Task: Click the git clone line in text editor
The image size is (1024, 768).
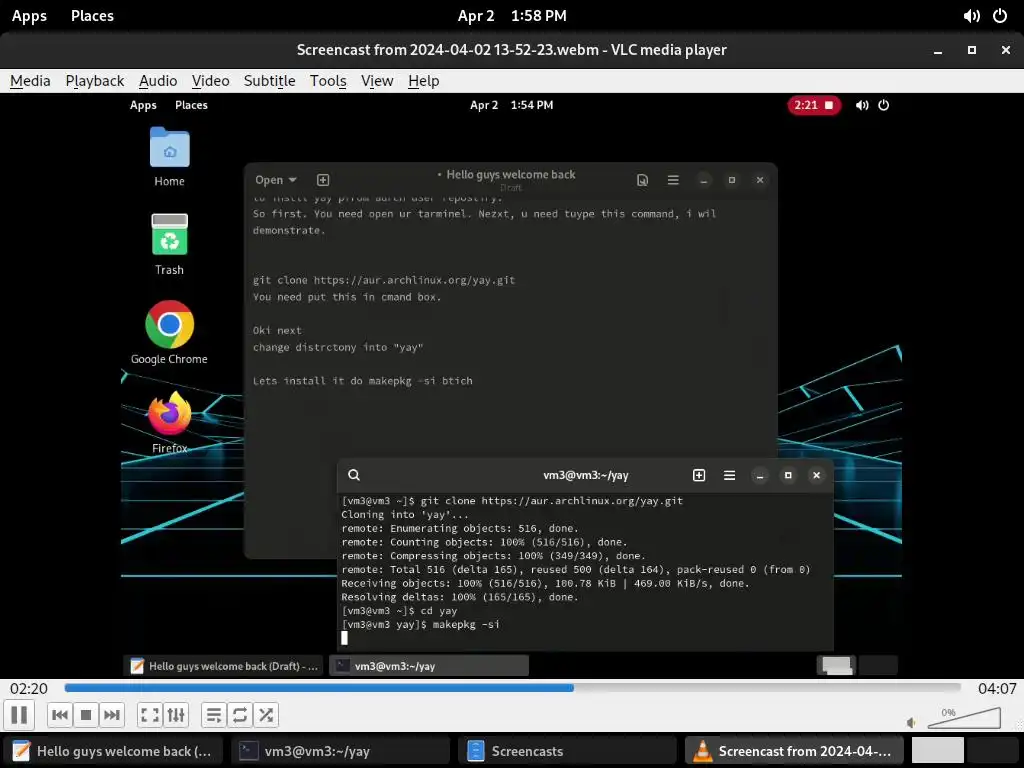Action: pos(384,280)
